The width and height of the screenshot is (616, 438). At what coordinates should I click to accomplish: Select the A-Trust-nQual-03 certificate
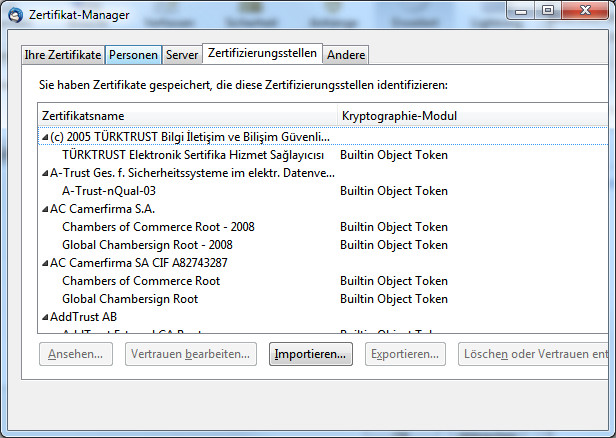(x=109, y=191)
